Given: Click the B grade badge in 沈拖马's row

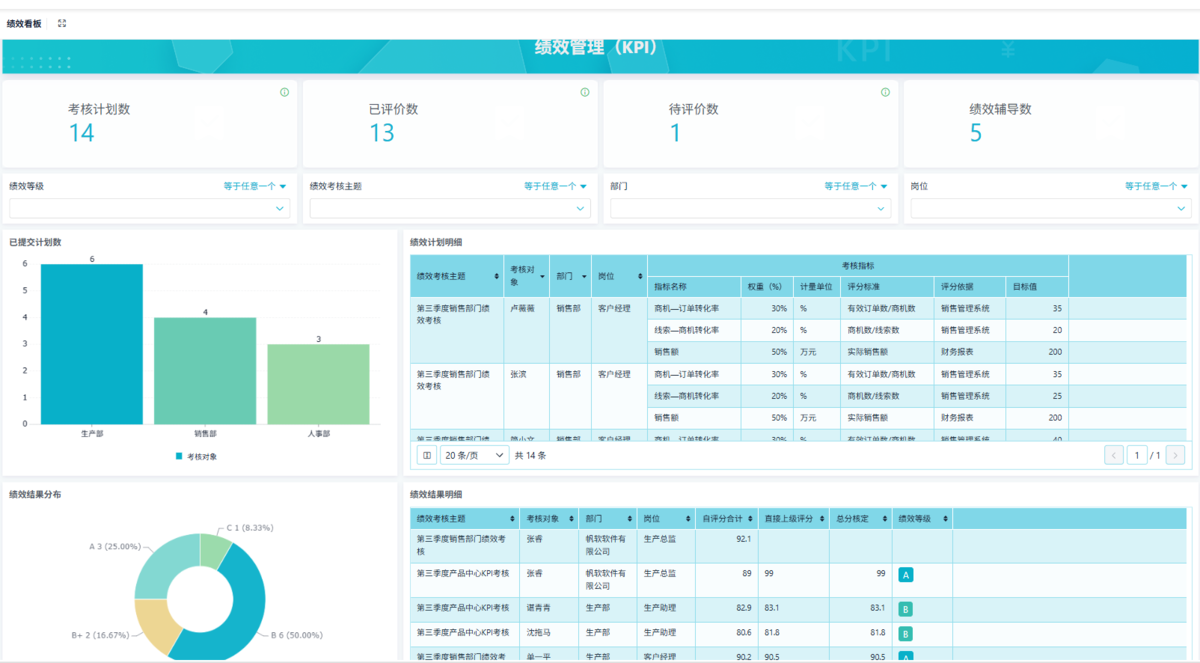Looking at the screenshot, I should click(905, 634).
